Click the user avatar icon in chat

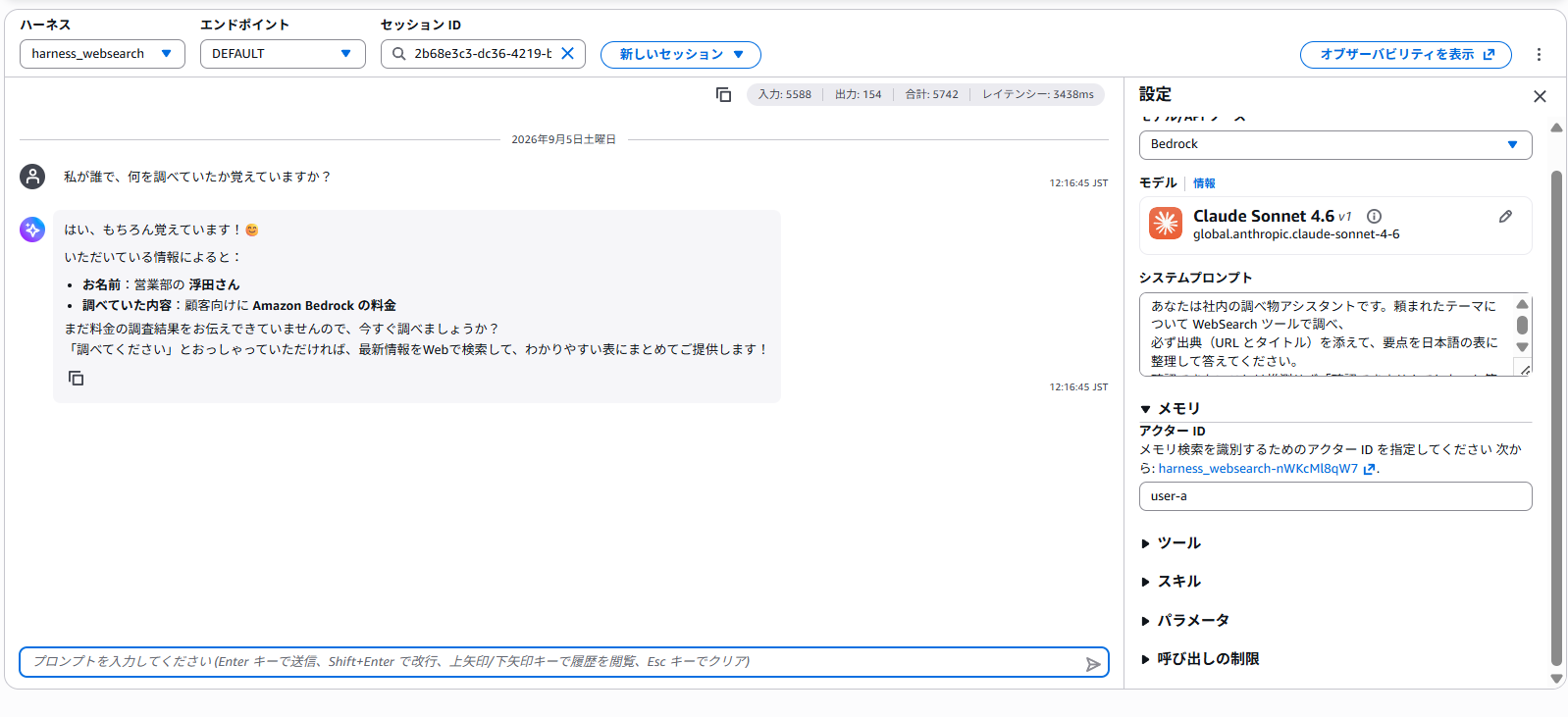(32, 177)
